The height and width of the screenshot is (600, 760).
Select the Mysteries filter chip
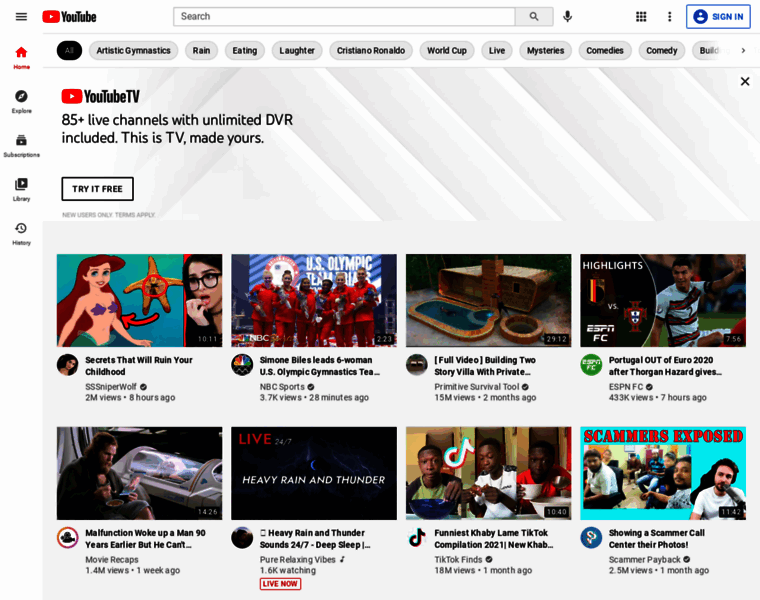(x=545, y=50)
